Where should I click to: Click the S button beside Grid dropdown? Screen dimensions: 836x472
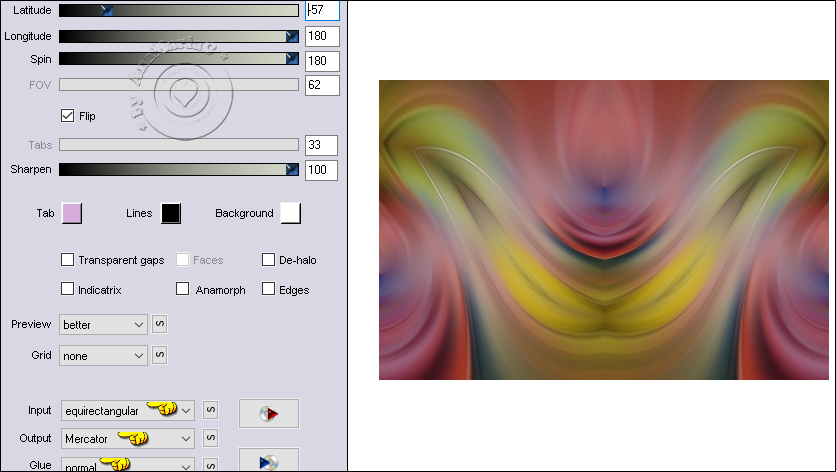click(x=159, y=355)
